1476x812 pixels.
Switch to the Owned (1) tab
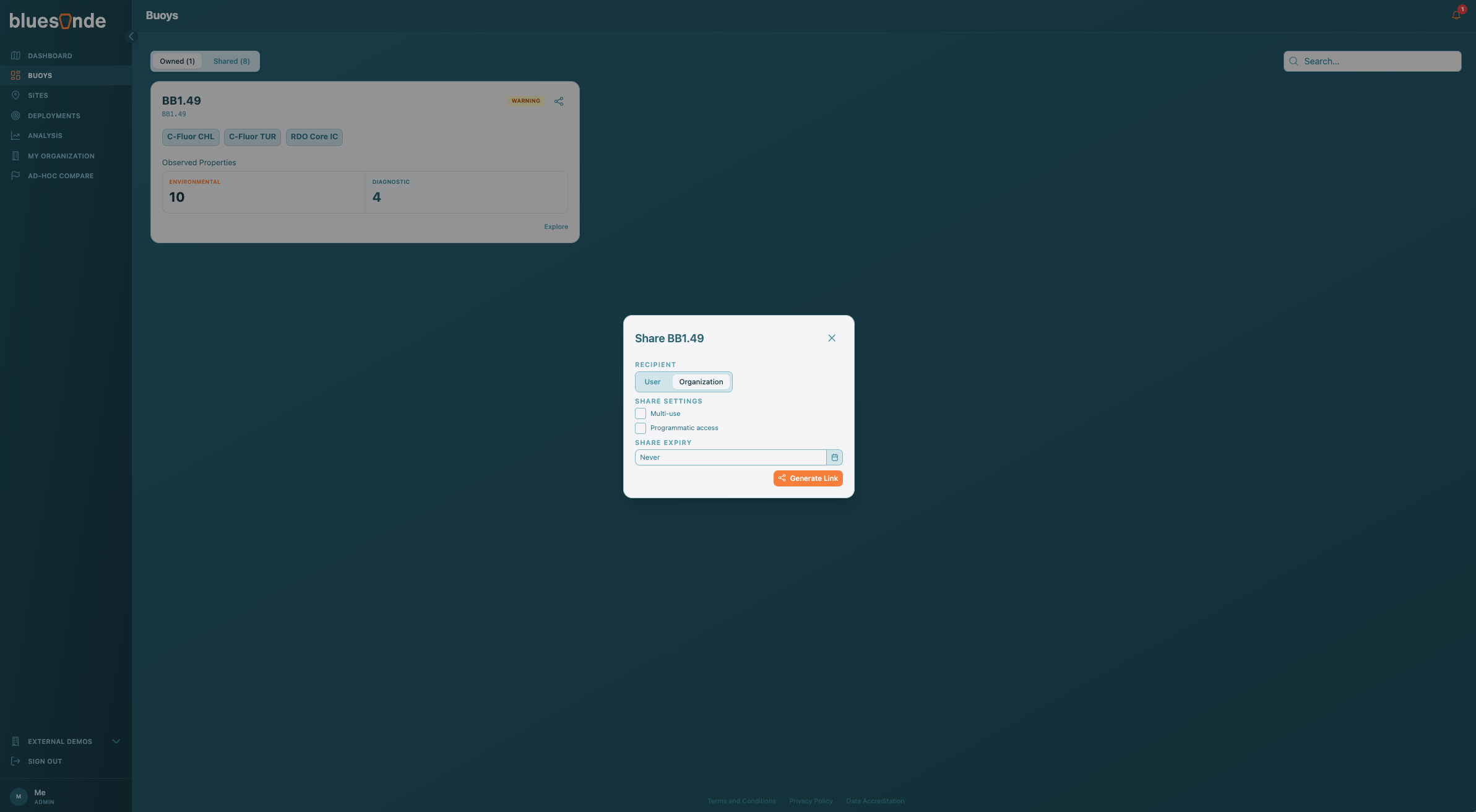[x=177, y=61]
